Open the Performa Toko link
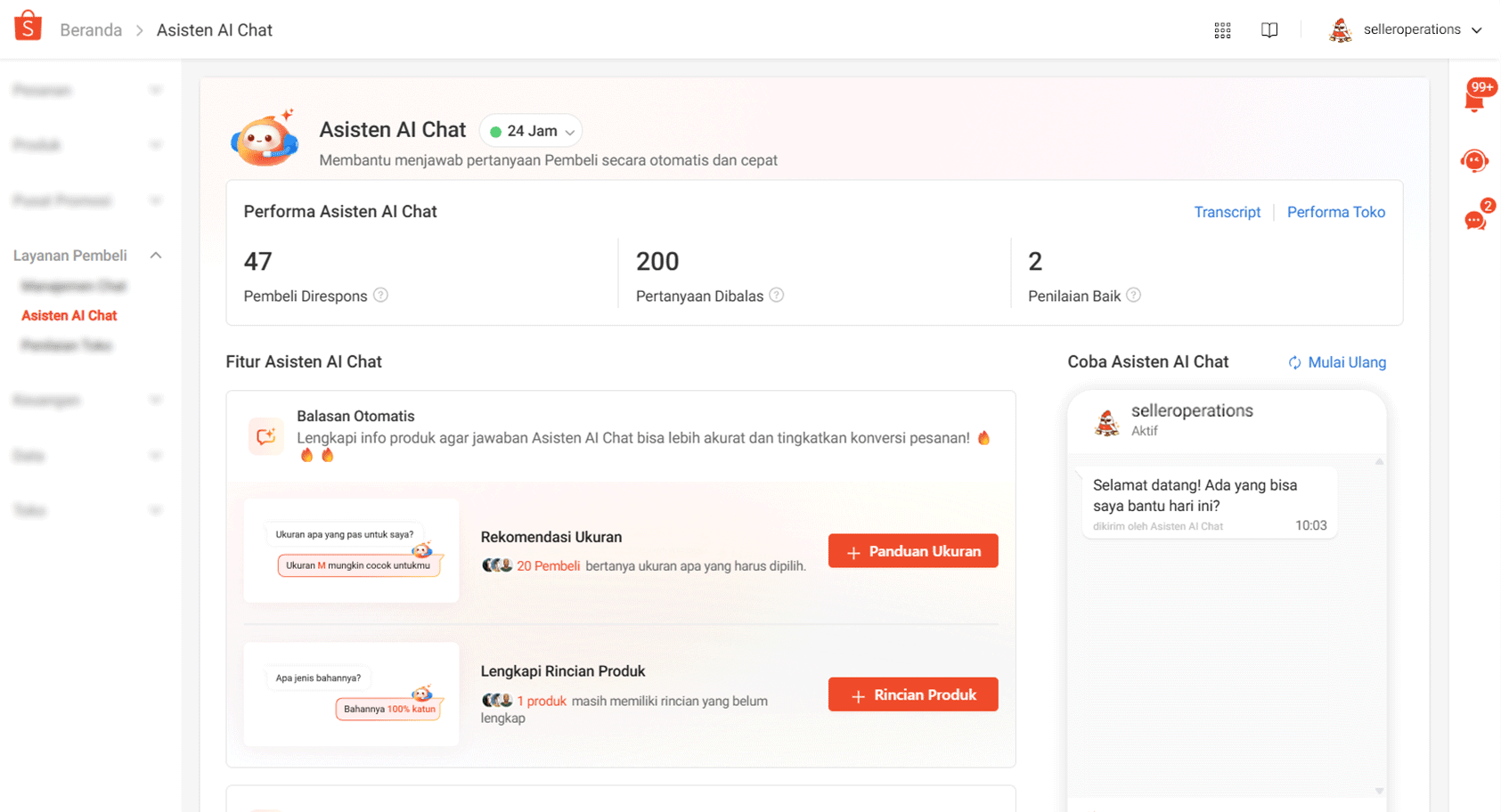The image size is (1501, 812). coord(1335,212)
